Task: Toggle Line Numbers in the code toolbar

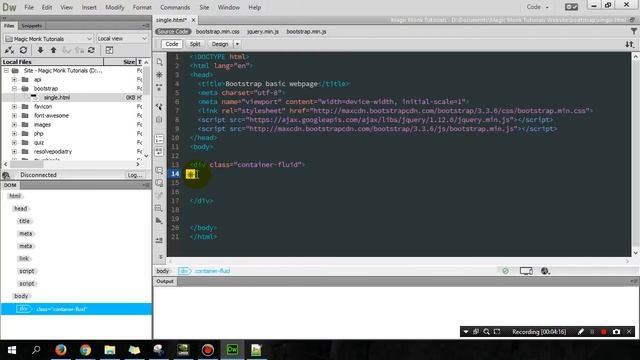Action: coord(159,139)
